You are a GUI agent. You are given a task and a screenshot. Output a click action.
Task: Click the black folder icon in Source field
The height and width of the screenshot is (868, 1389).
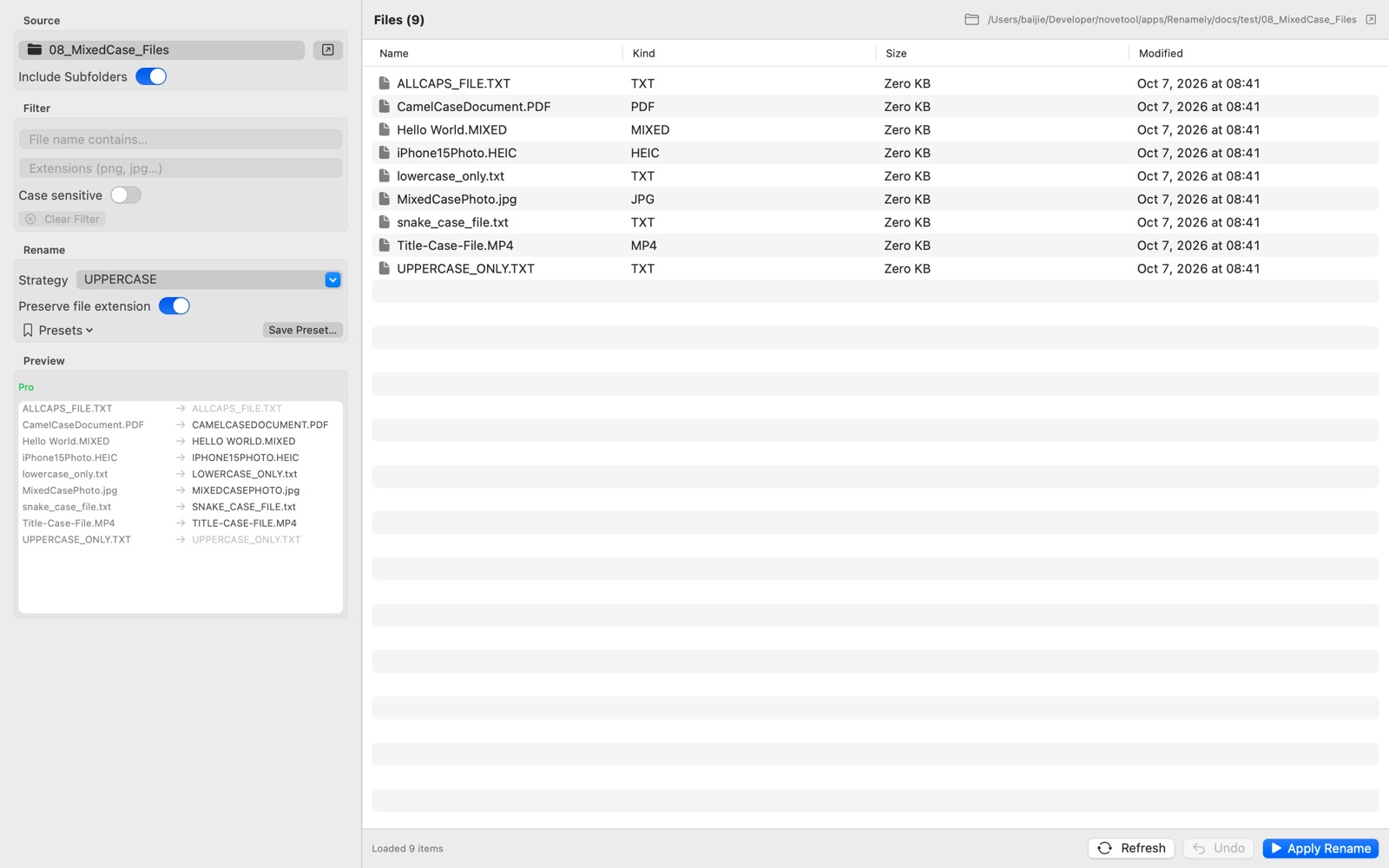[35, 49]
